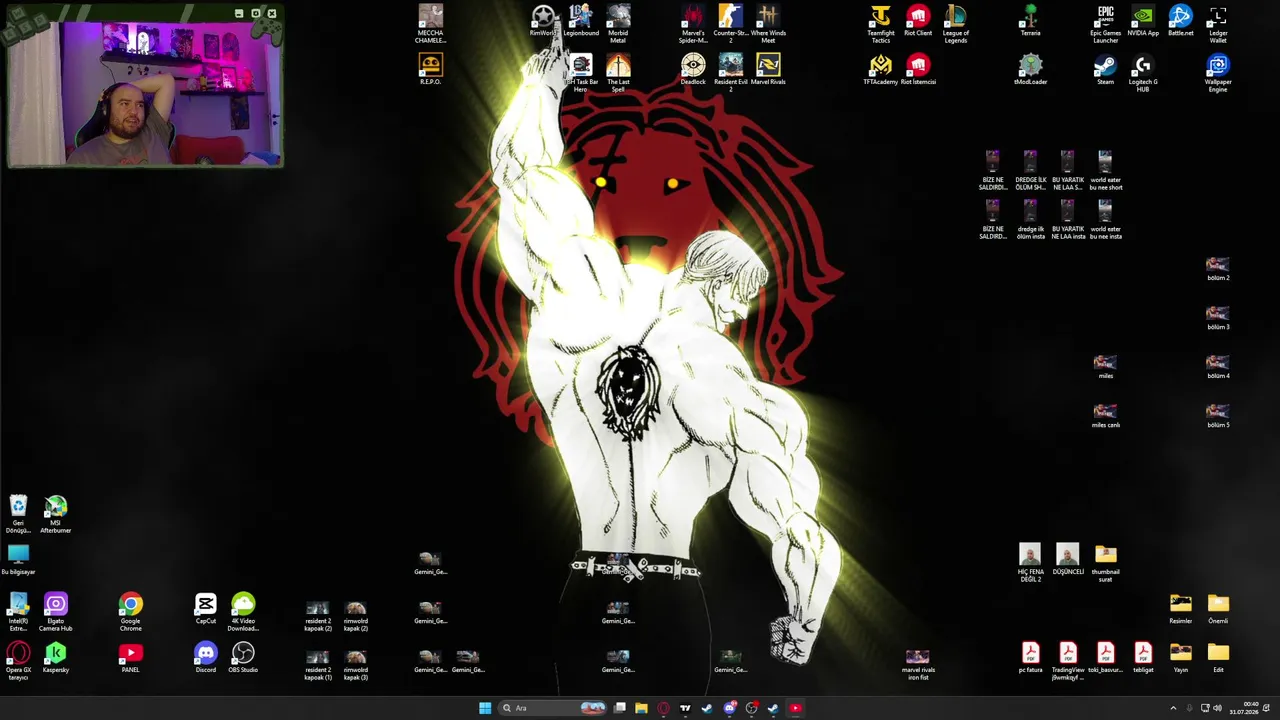Image resolution: width=1280 pixels, height=720 pixels.
Task: Select the Ledger Wallet icon
Action: pos(1218,24)
